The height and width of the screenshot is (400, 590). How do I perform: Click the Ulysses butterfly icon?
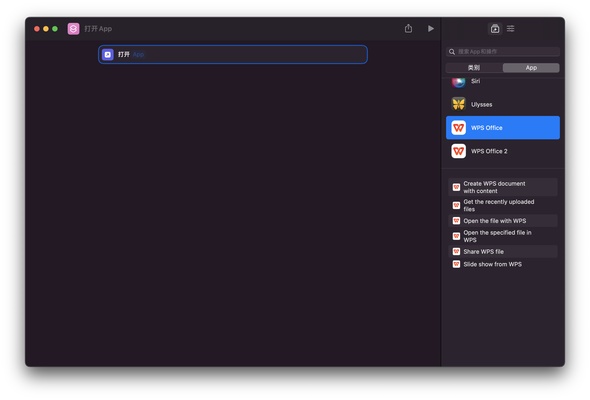pos(458,104)
